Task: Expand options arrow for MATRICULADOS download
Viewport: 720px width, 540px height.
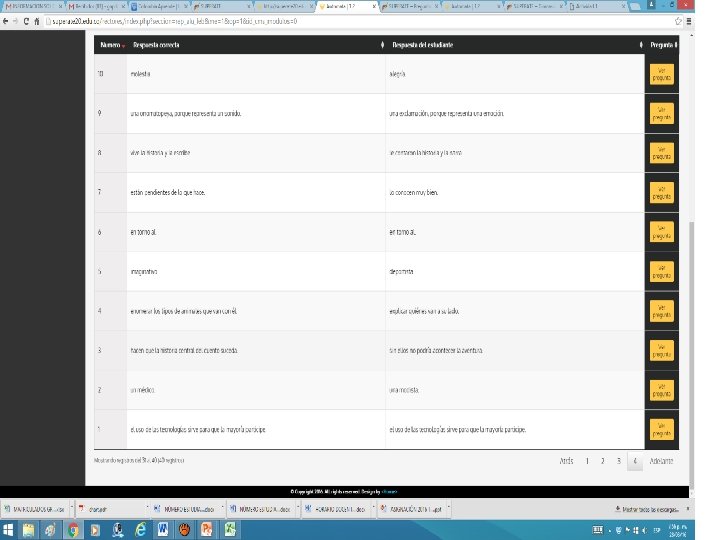Action: point(72,508)
